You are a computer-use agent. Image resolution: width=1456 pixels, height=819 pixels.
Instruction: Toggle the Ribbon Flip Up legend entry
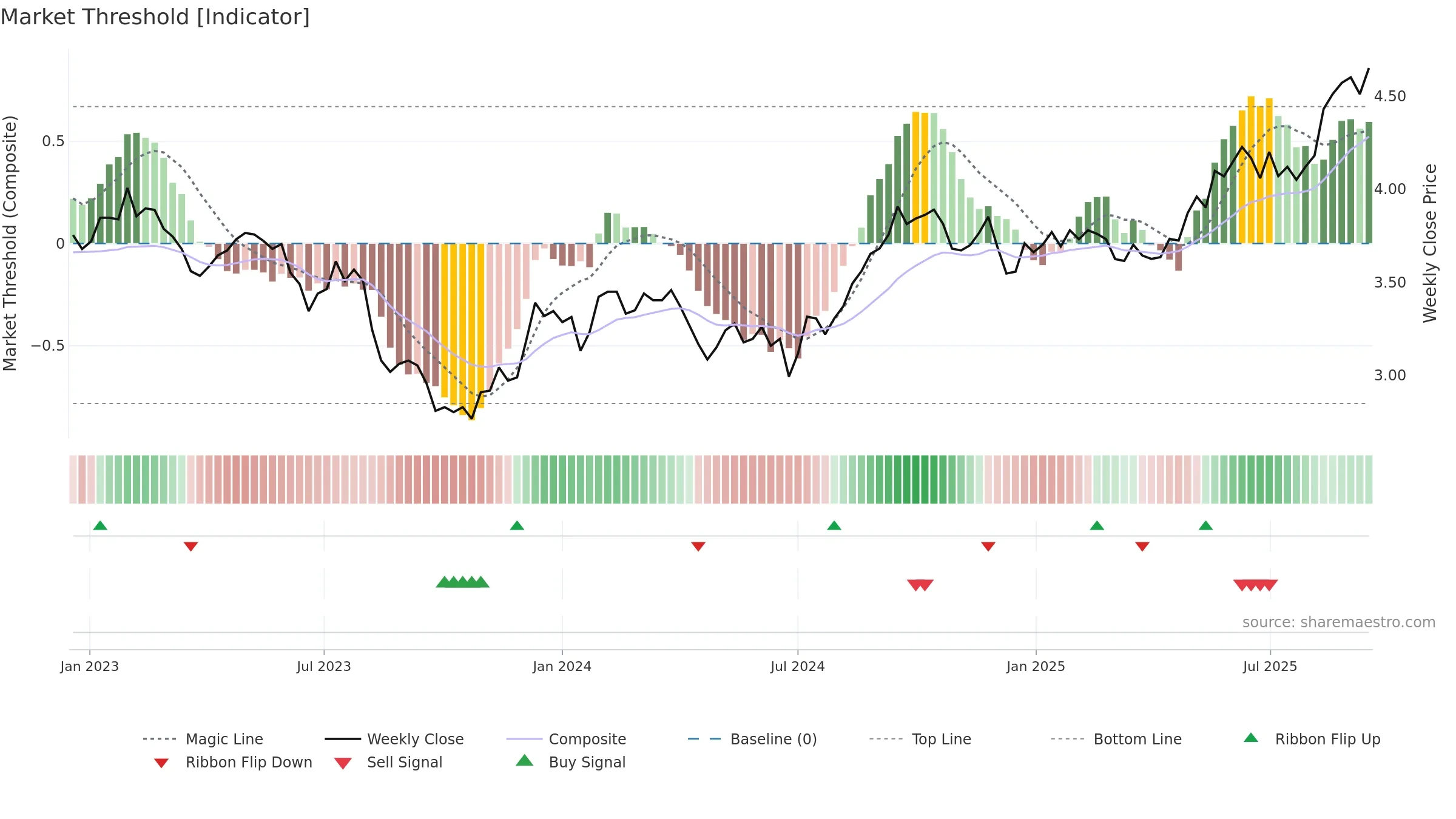pyautogui.click(x=1312, y=739)
